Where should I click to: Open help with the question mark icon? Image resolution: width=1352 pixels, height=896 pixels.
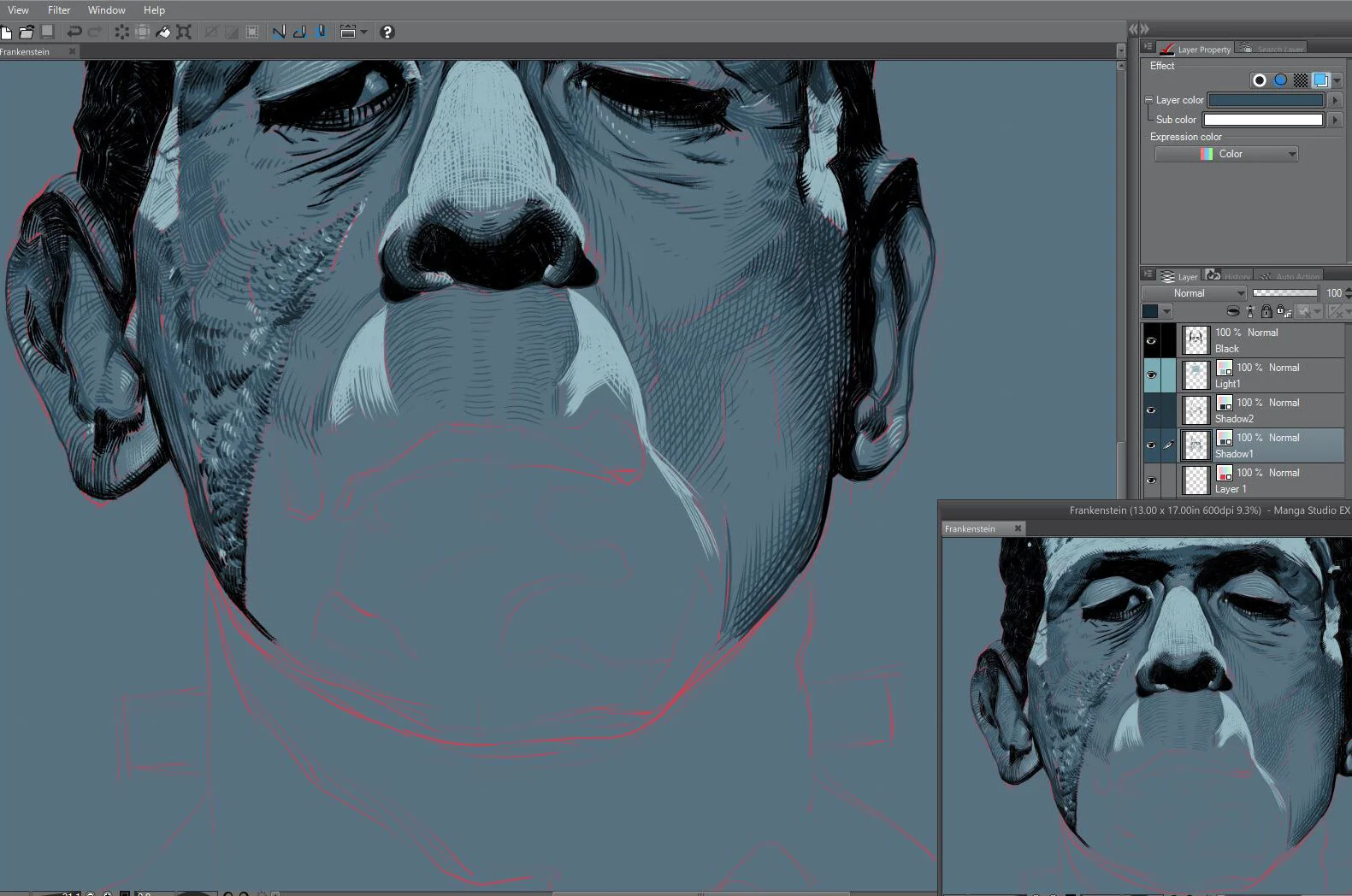coord(387,32)
